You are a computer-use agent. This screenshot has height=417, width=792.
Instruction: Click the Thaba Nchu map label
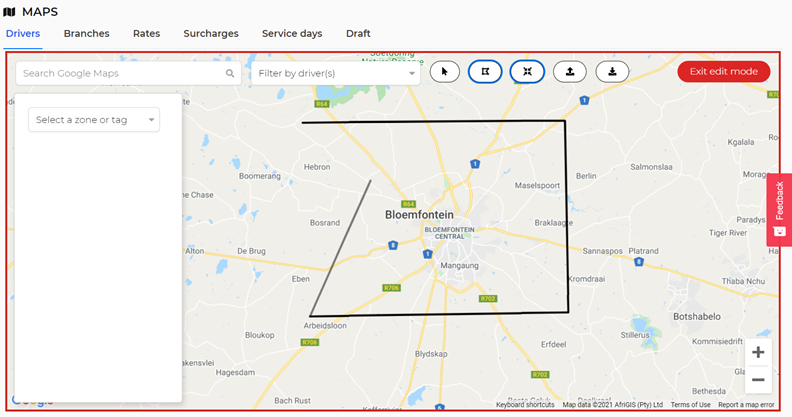[743, 281]
